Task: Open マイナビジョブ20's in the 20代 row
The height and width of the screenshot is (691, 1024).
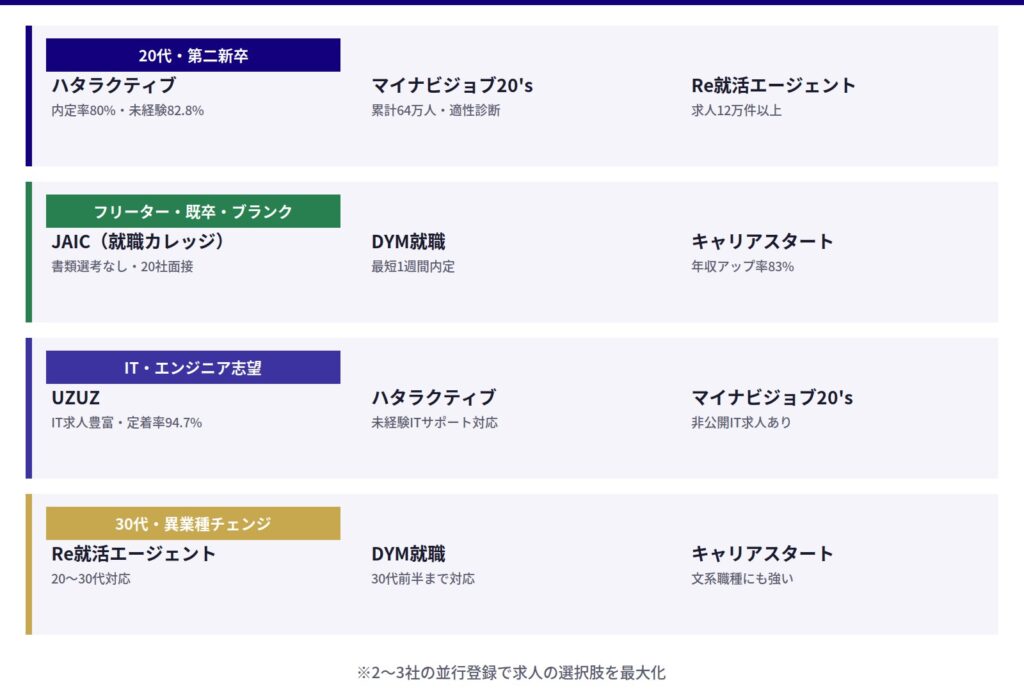Action: point(452,86)
